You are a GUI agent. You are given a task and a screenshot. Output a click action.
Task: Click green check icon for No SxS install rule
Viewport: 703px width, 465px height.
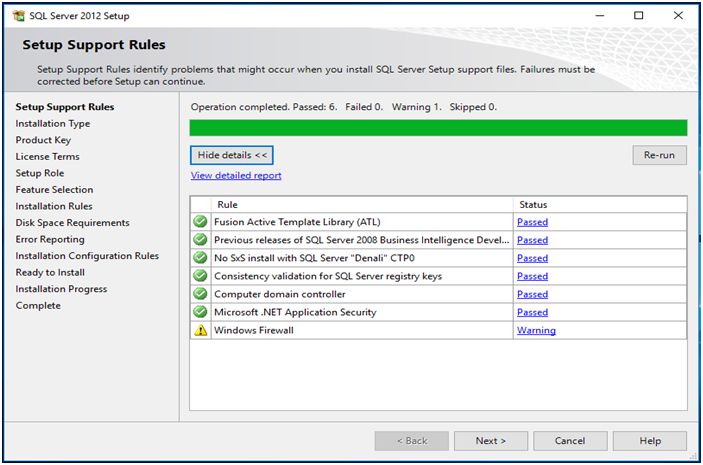(200, 258)
